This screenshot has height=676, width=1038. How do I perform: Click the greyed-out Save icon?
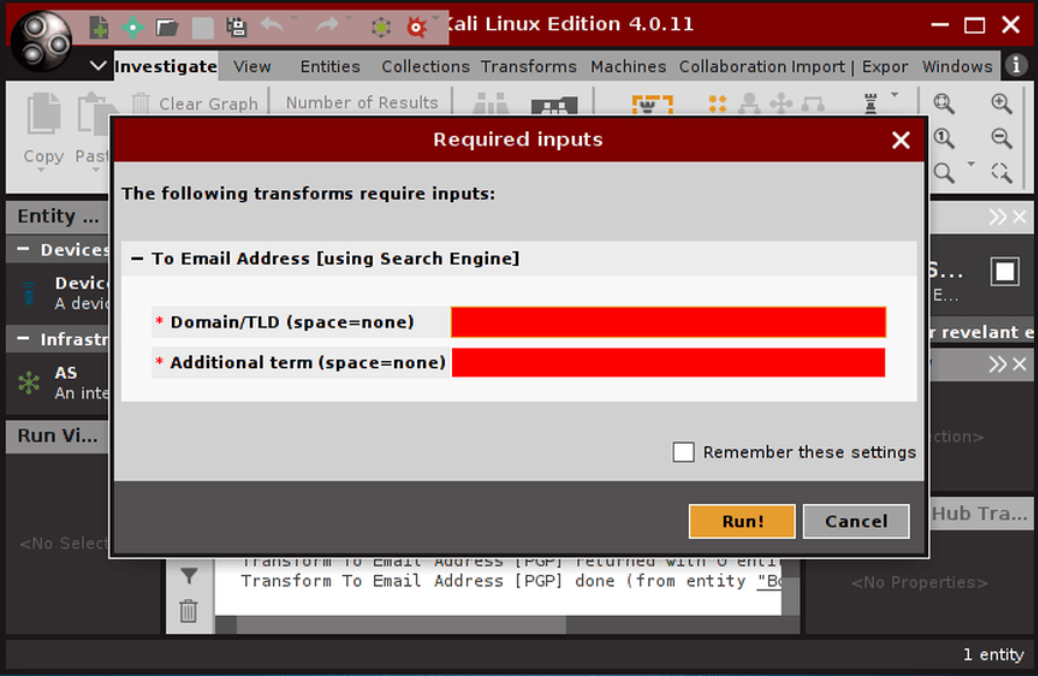click(x=203, y=27)
